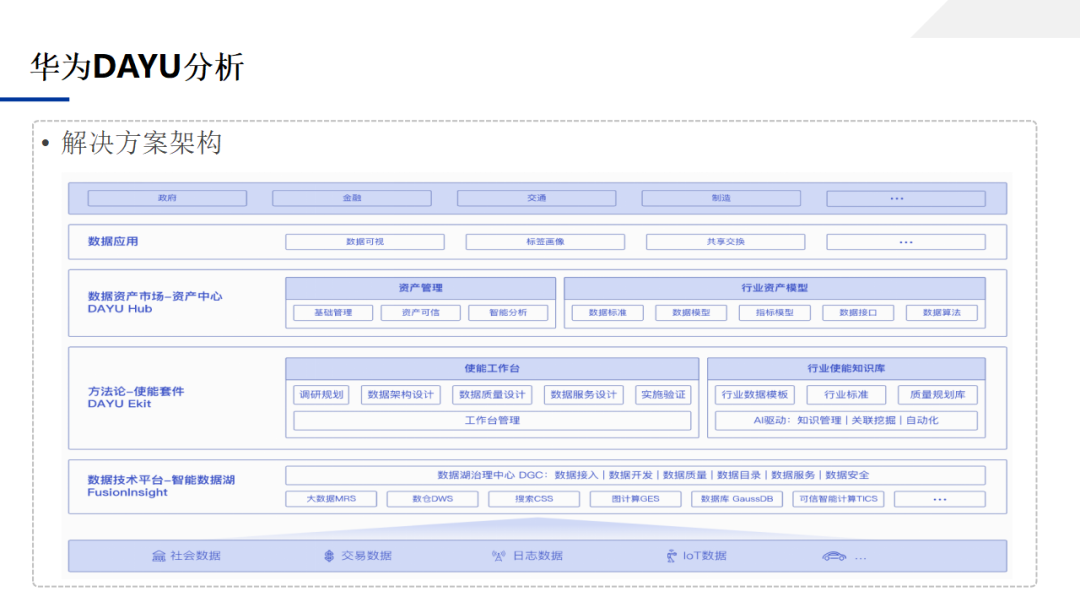This screenshot has width=1080, height=608.
Task: Click the coin icon beside 交易数据
Action: pos(329,556)
